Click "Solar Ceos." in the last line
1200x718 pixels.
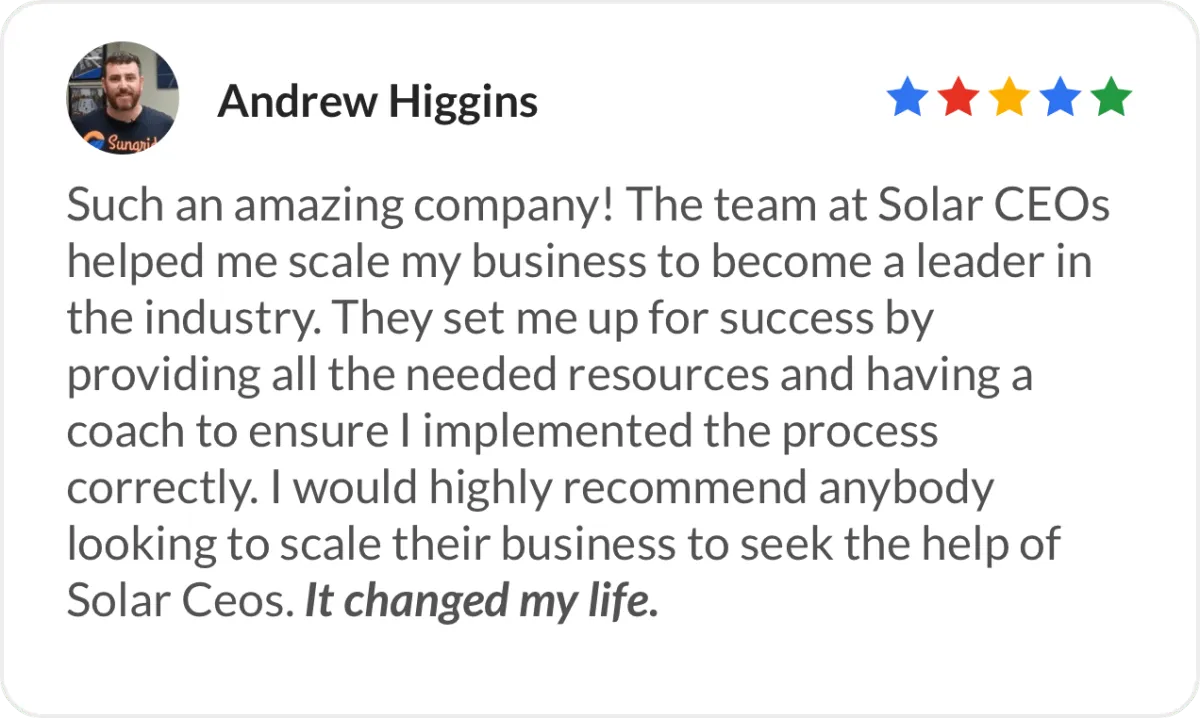click(181, 601)
